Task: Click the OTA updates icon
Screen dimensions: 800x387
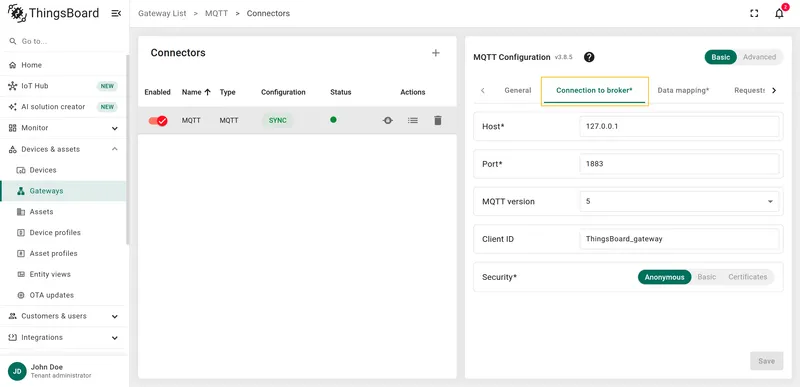Action: pos(21,295)
